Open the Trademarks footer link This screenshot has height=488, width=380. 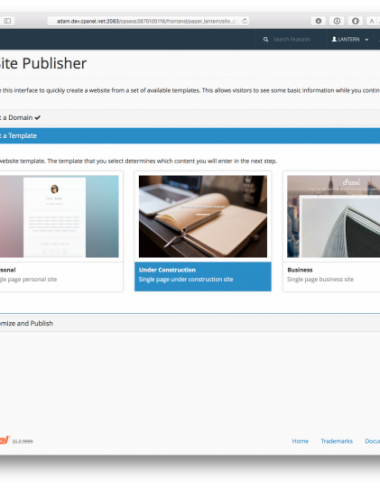337,441
